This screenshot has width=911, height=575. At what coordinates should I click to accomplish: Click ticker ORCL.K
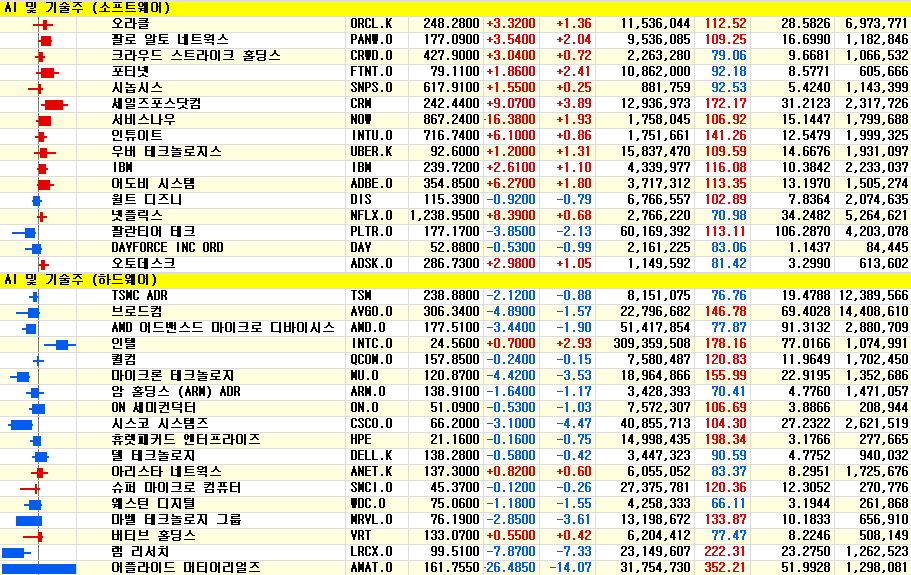(371, 24)
